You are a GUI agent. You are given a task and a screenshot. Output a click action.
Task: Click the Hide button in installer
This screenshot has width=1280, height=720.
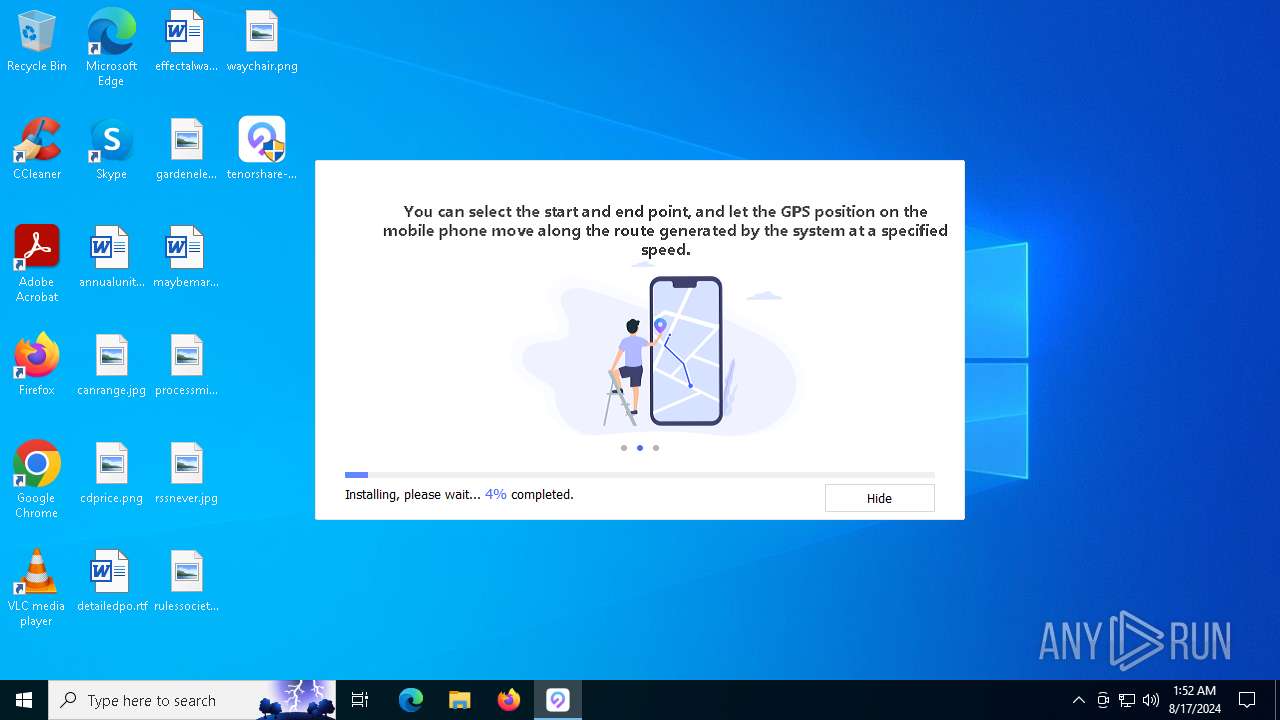pyautogui.click(x=879, y=498)
